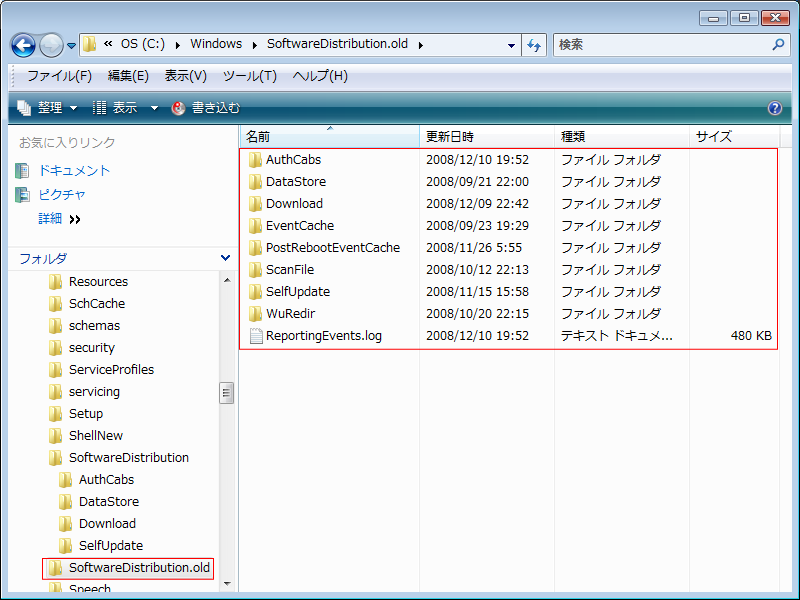800x600 pixels.
Task: Click the 表示 views toolbar button
Action: point(115,108)
